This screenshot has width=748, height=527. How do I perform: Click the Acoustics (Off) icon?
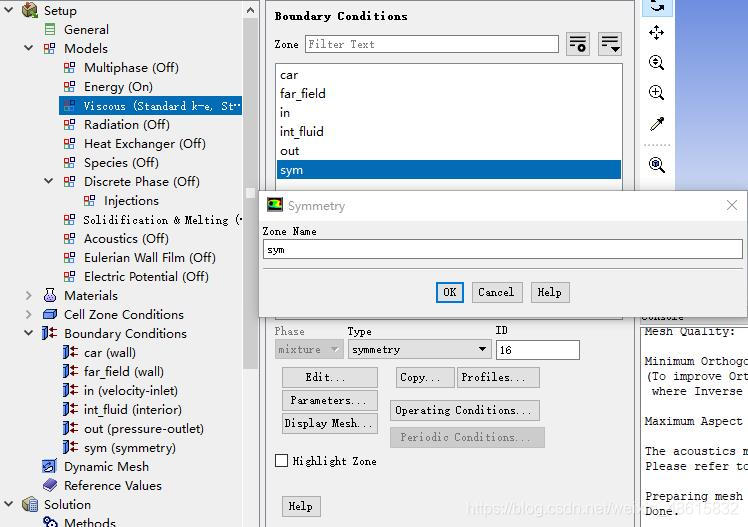(x=70, y=238)
